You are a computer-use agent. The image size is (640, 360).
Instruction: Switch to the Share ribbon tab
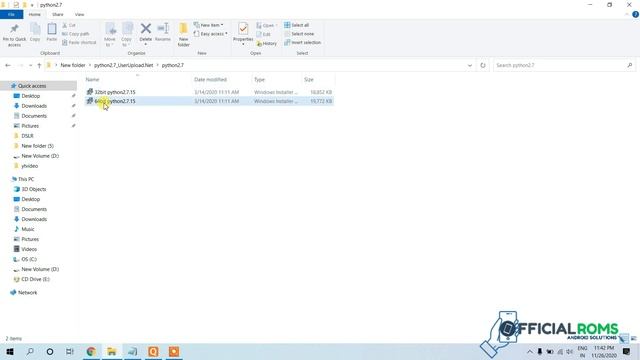click(58, 14)
